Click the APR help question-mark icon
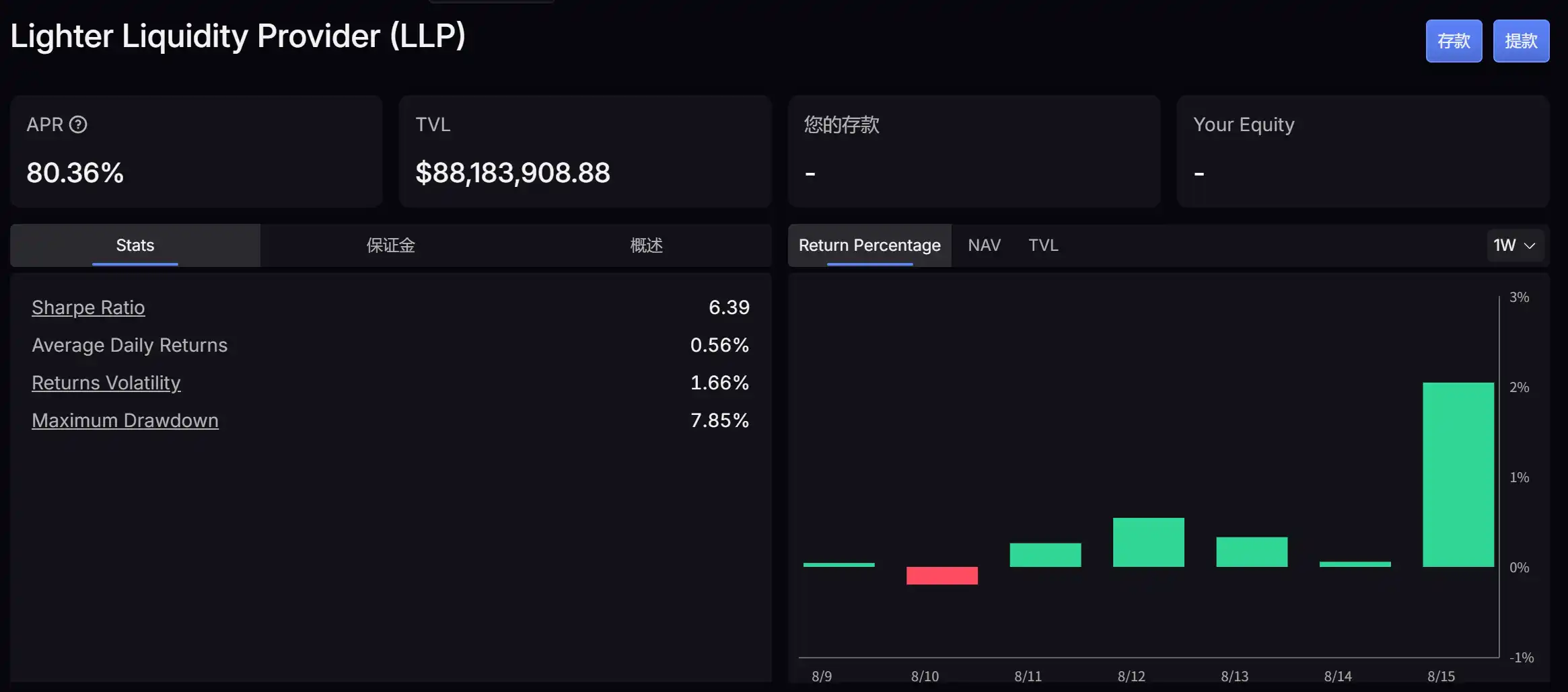Viewport: 1568px width, 692px height. coord(78,124)
